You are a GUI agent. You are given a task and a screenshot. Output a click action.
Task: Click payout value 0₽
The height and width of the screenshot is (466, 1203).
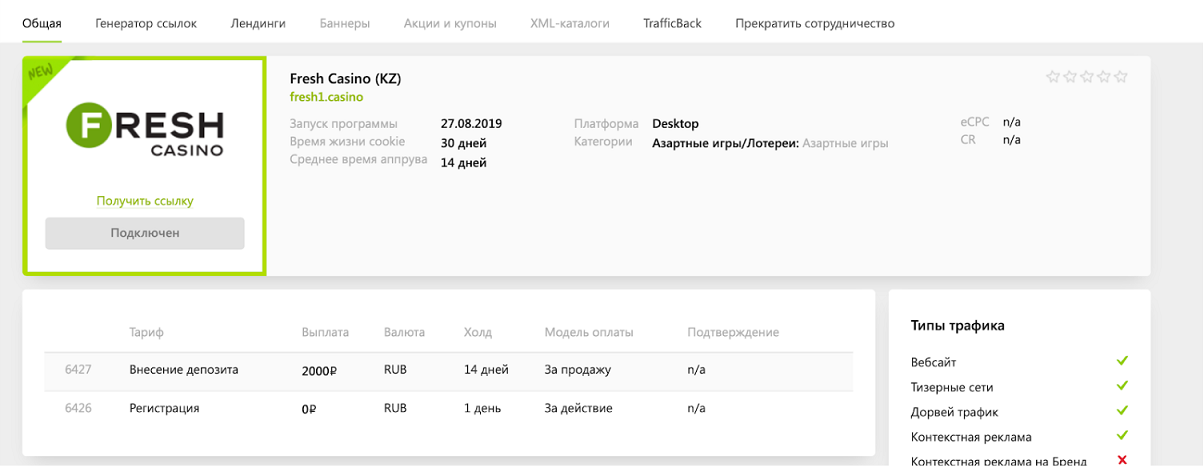[309, 409]
